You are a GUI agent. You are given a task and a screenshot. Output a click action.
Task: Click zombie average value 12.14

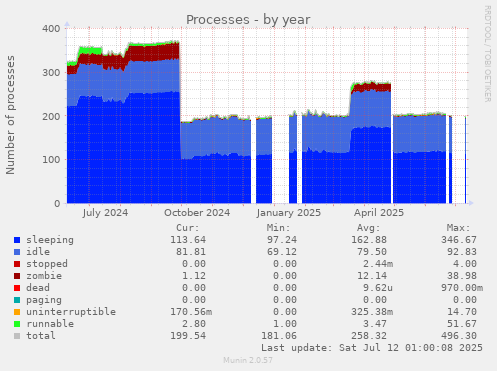pyautogui.click(x=372, y=276)
